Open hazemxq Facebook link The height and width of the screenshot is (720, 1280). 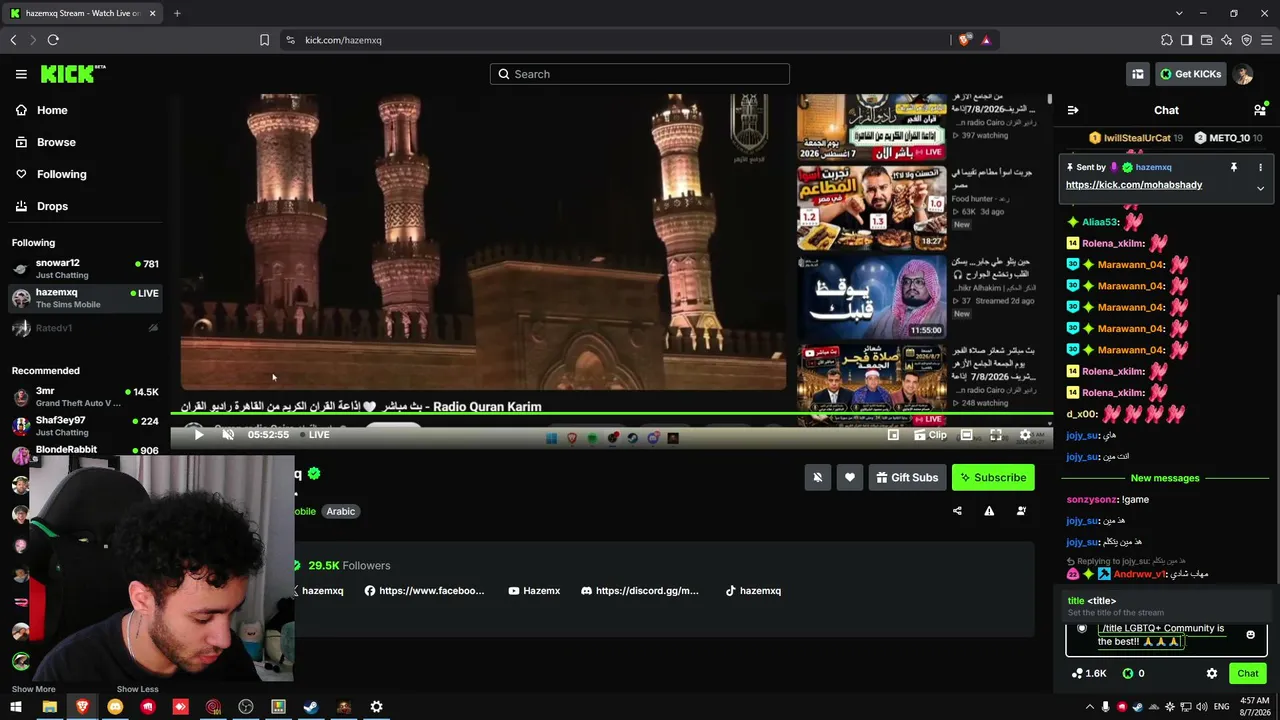coord(424,591)
